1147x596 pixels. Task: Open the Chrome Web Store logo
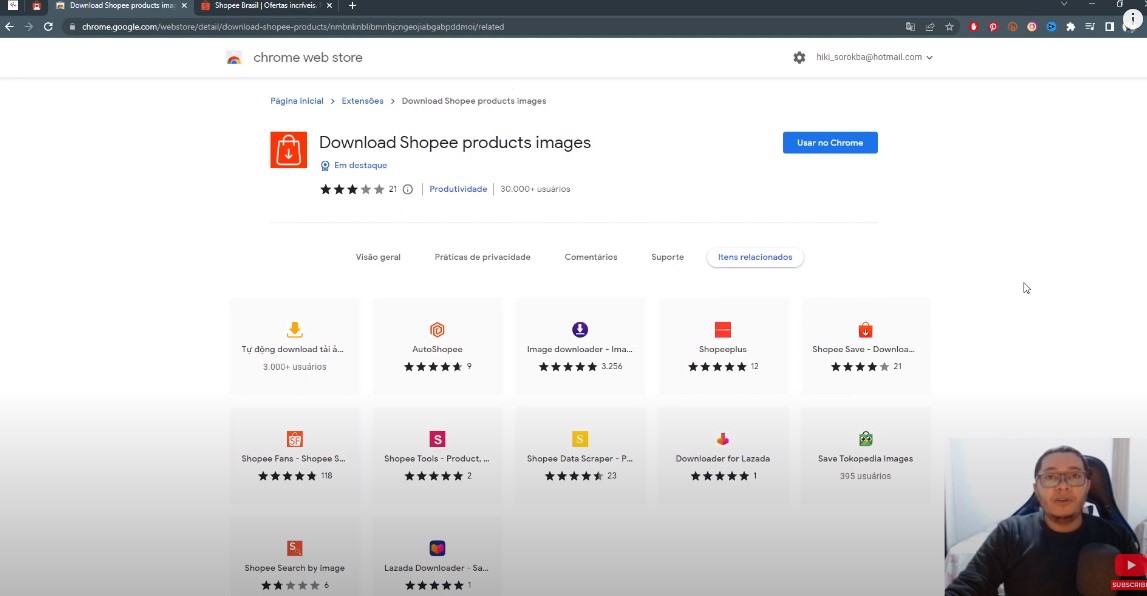tap(233, 57)
